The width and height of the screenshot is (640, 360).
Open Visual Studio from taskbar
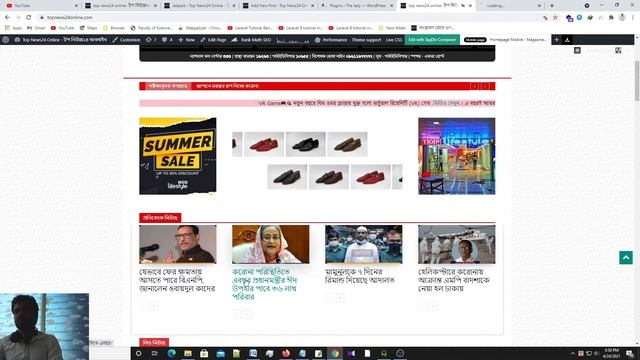[x=351, y=353]
